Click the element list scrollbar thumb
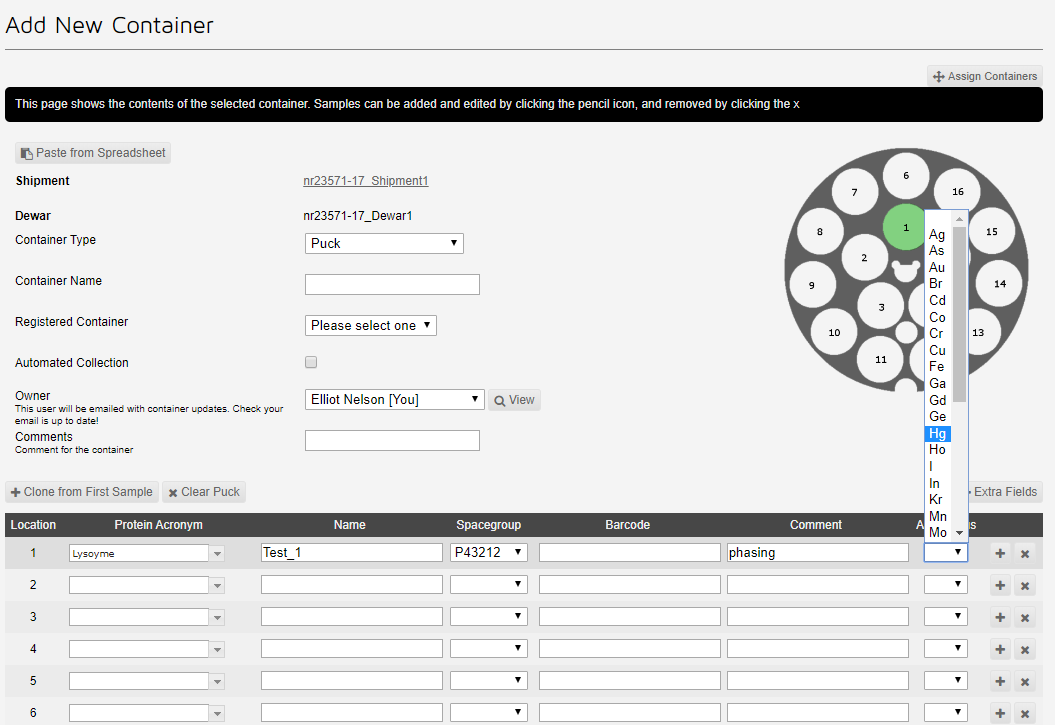The image size is (1055, 725). tap(959, 314)
